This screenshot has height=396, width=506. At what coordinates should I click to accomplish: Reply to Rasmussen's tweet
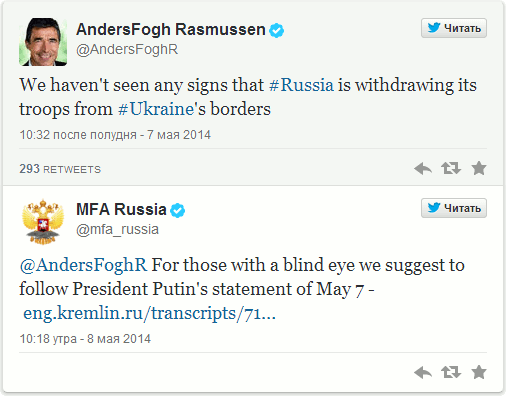[423, 168]
